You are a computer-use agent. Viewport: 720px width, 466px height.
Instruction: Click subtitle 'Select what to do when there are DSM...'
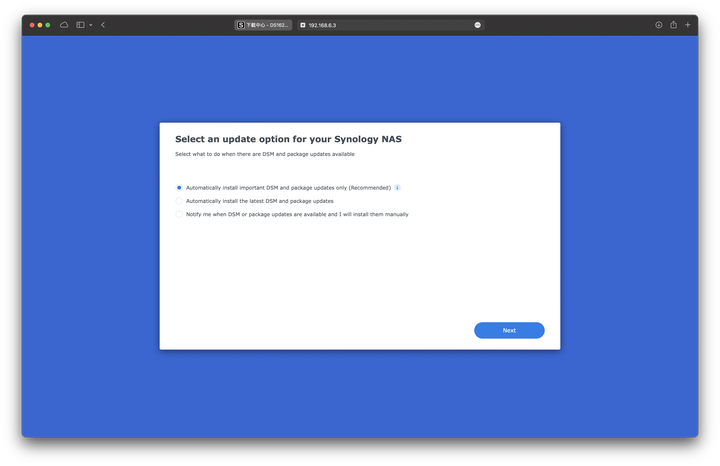(265, 154)
